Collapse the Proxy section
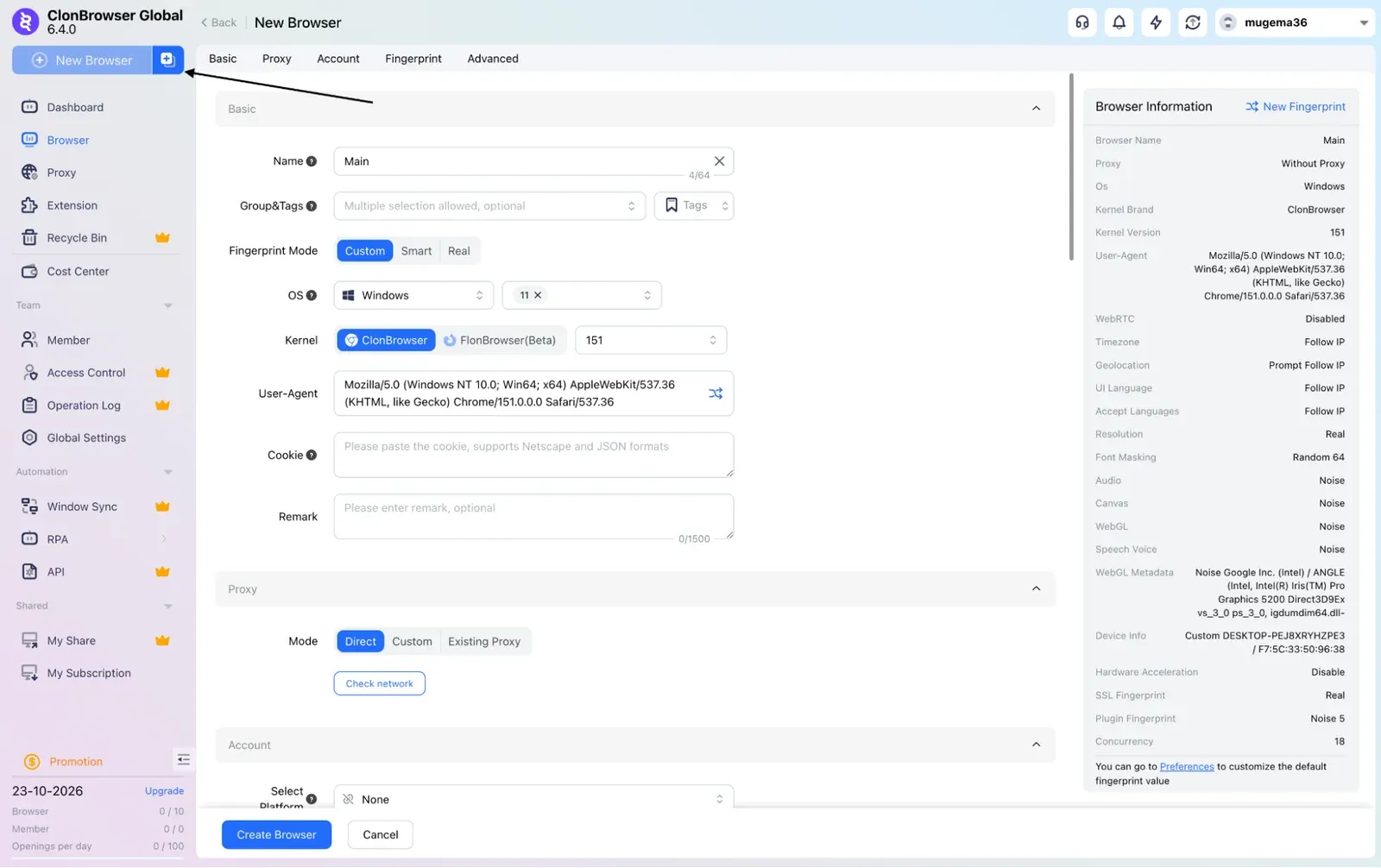The image size is (1381, 868). tap(1036, 589)
